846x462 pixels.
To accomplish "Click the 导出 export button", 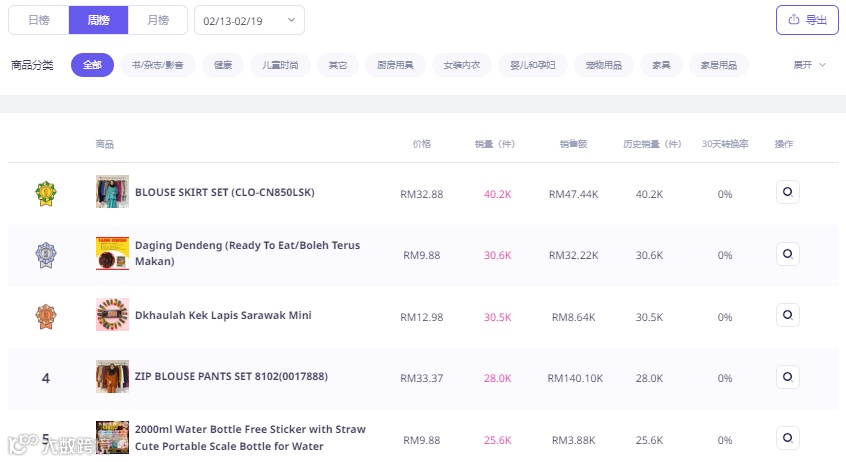I will tap(807, 20).
